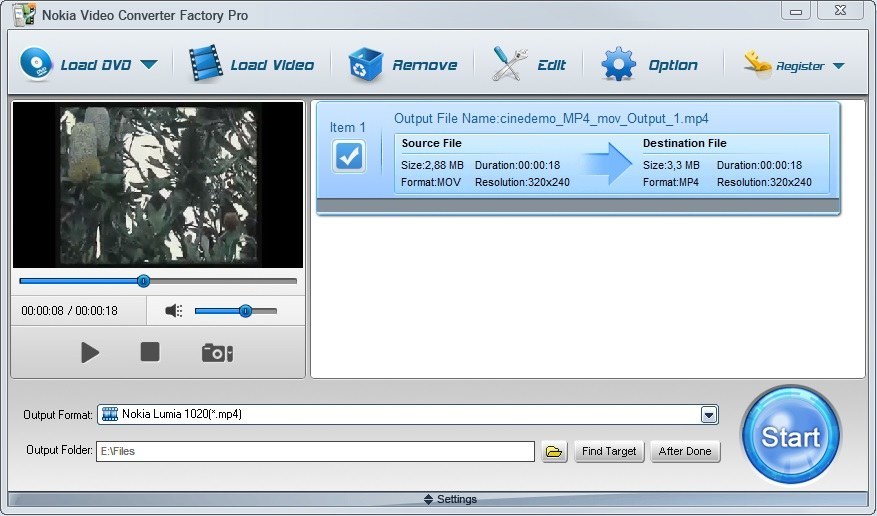Open the Option gear icon

(x=618, y=64)
